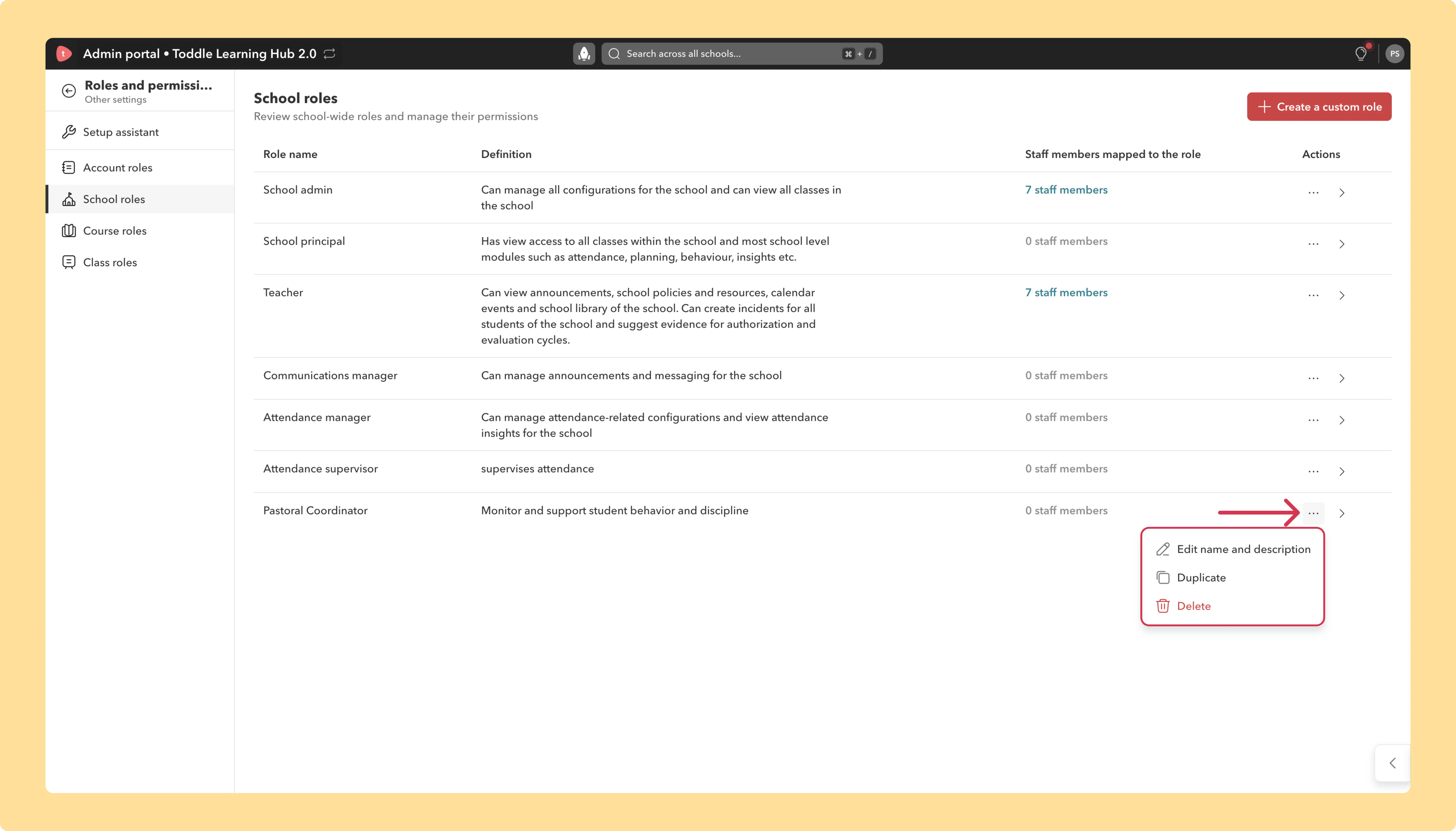Expand the Teacher role details

1342,296
